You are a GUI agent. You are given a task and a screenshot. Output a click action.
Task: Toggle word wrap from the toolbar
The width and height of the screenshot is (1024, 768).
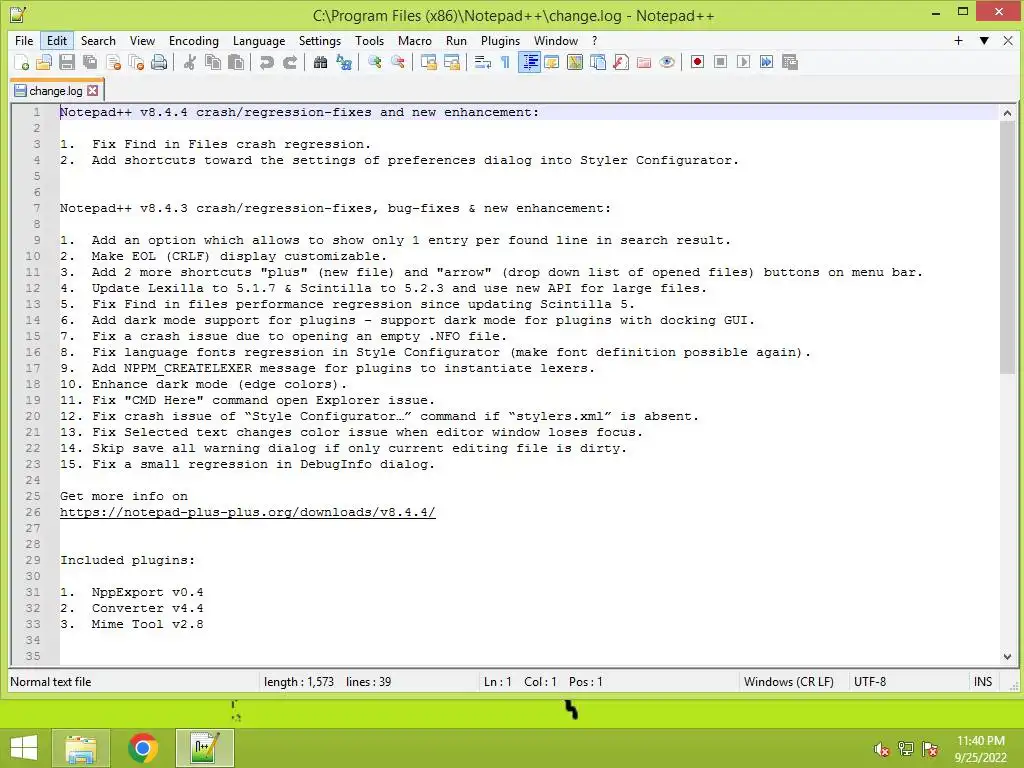click(483, 62)
